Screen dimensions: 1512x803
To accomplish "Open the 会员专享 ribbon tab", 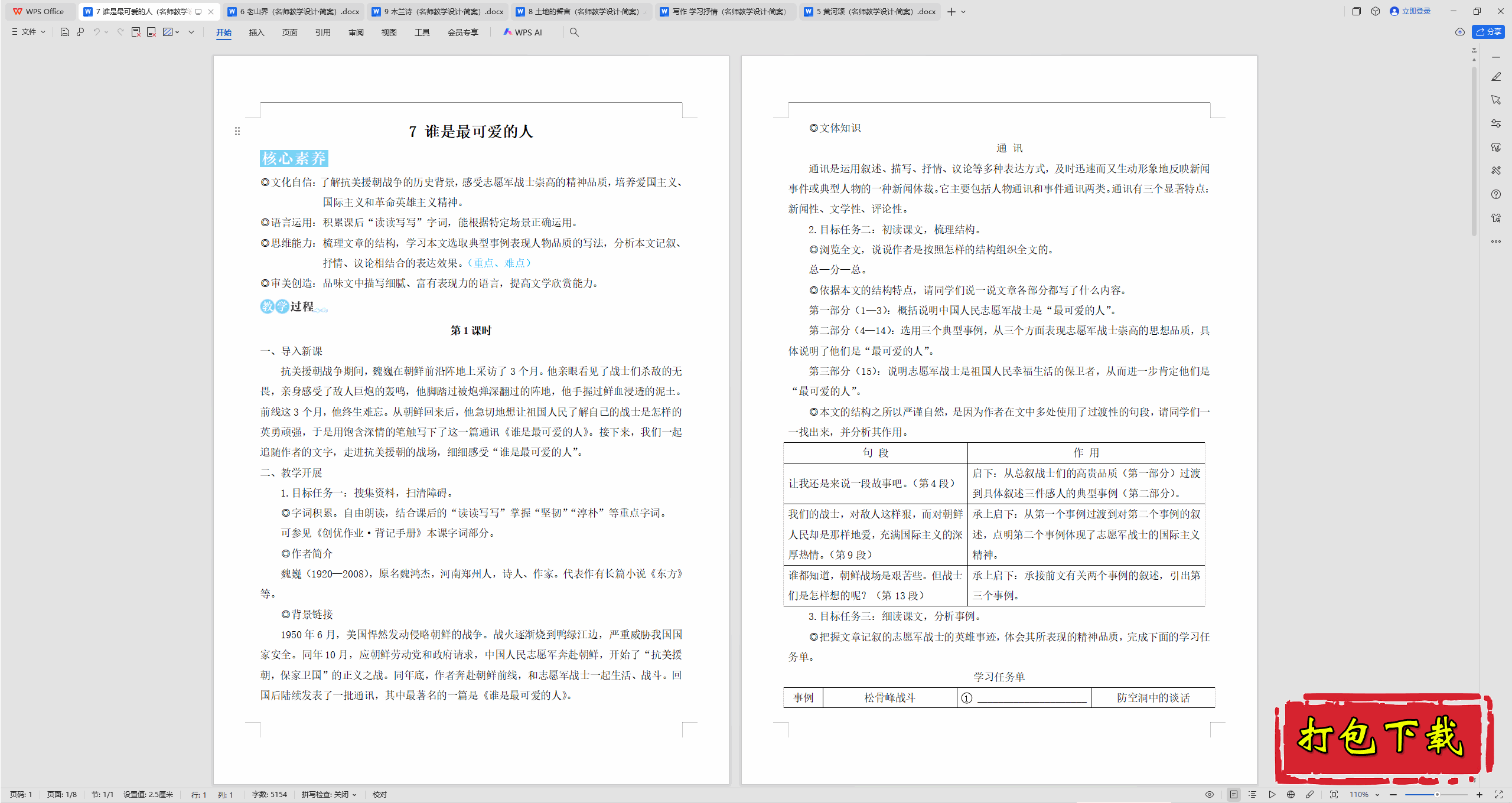I will pos(463,32).
